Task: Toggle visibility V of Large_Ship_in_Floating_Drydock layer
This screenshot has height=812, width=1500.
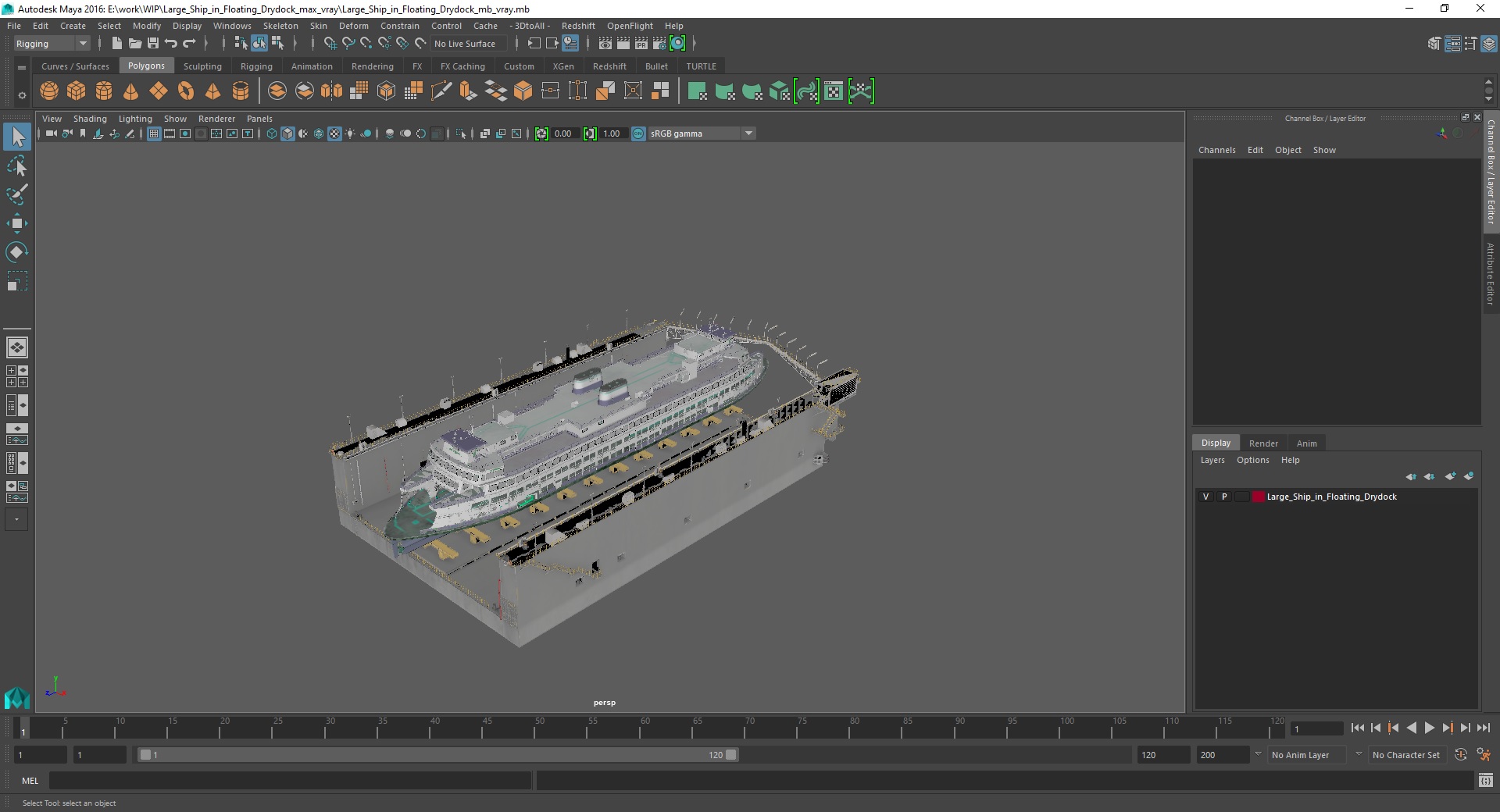Action: pyautogui.click(x=1205, y=497)
